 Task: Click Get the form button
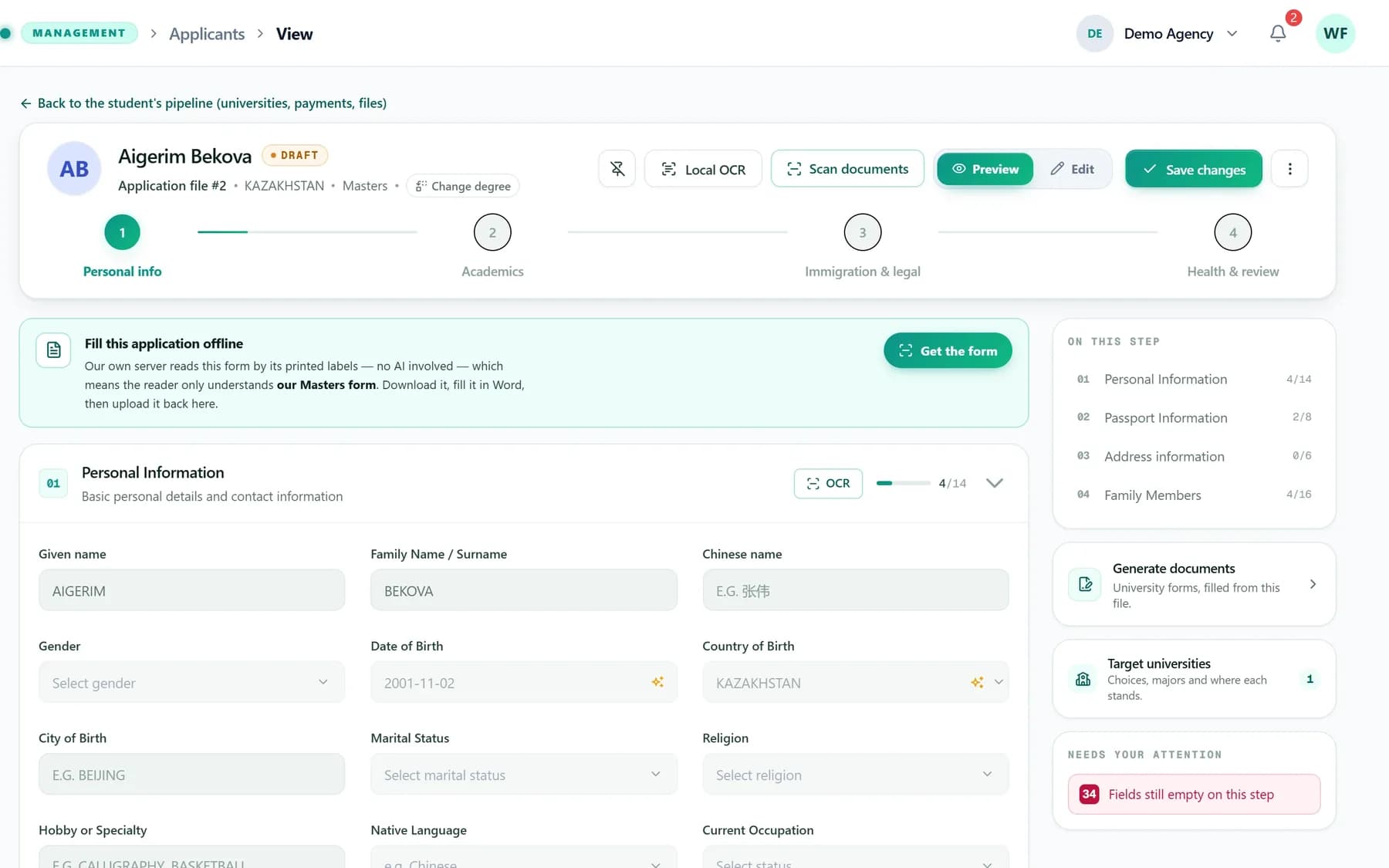pyautogui.click(x=948, y=350)
